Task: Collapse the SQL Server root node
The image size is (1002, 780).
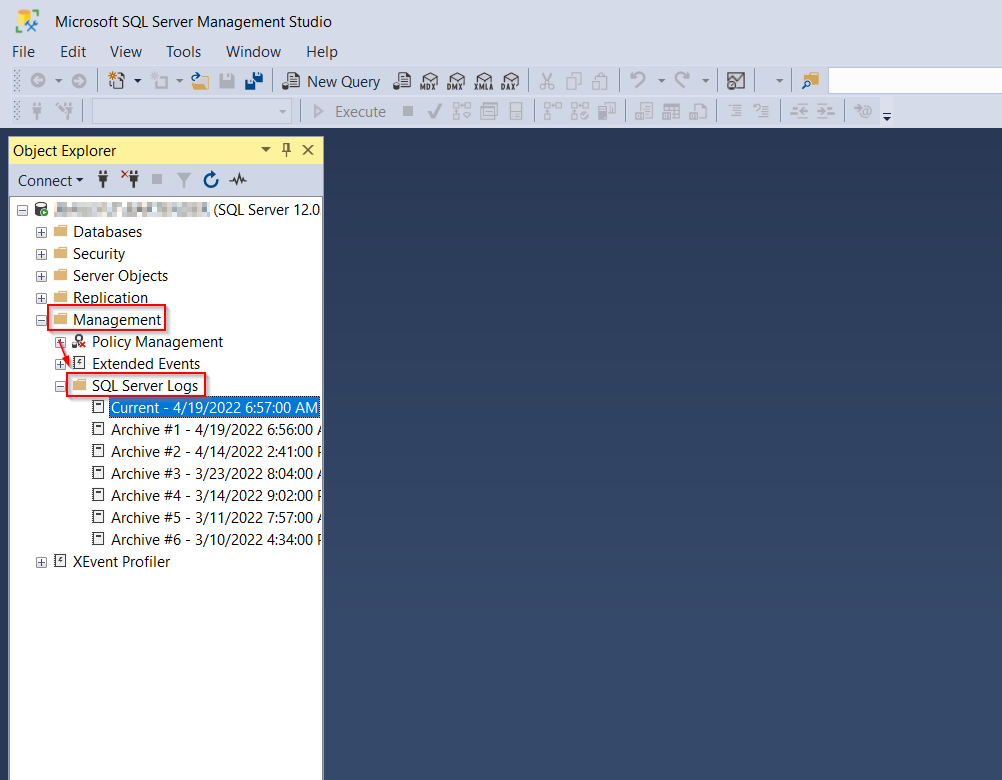Action: click(22, 210)
